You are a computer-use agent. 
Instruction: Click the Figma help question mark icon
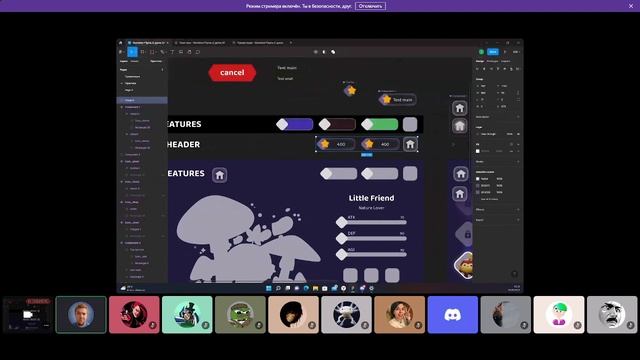coord(515,274)
